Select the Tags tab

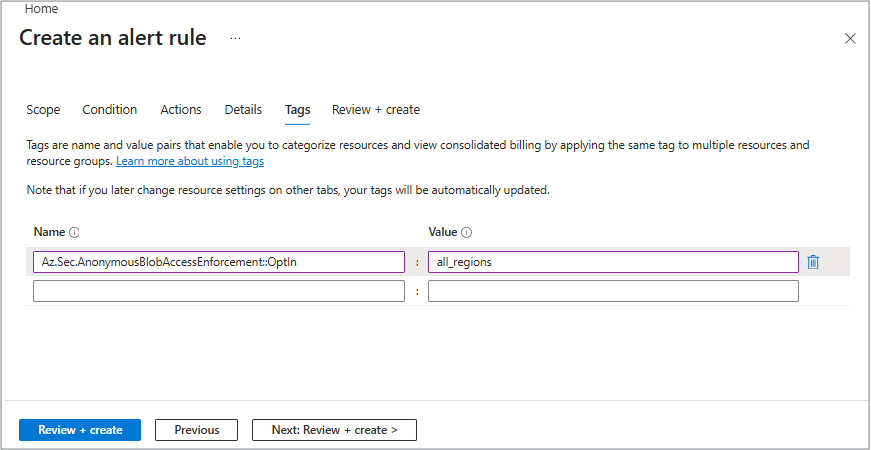point(297,110)
